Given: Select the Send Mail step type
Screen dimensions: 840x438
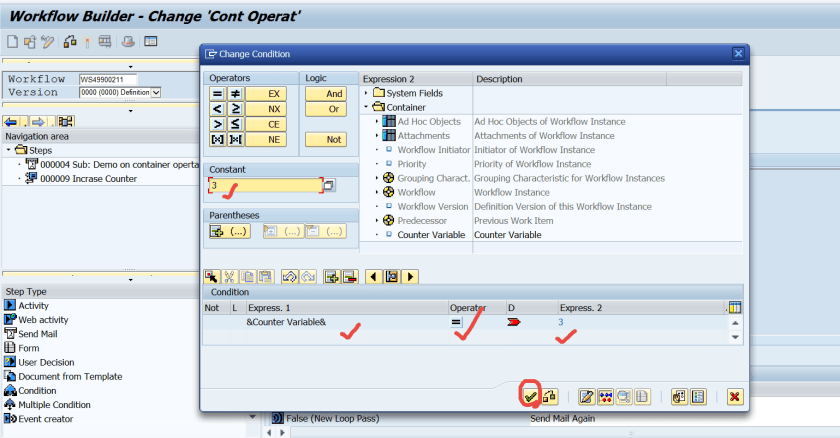Looking at the screenshot, I should [38, 334].
